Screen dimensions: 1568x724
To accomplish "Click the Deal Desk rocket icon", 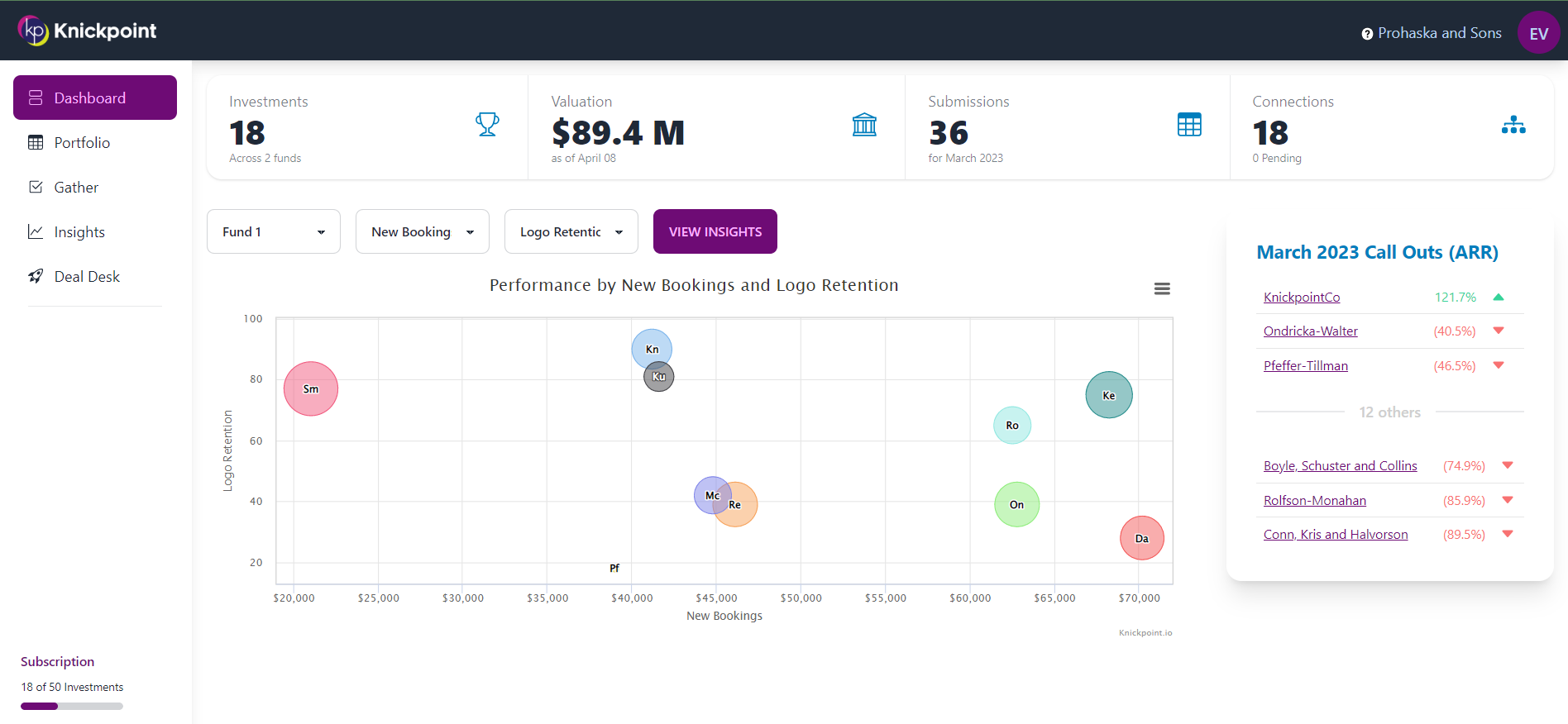I will click(36, 276).
